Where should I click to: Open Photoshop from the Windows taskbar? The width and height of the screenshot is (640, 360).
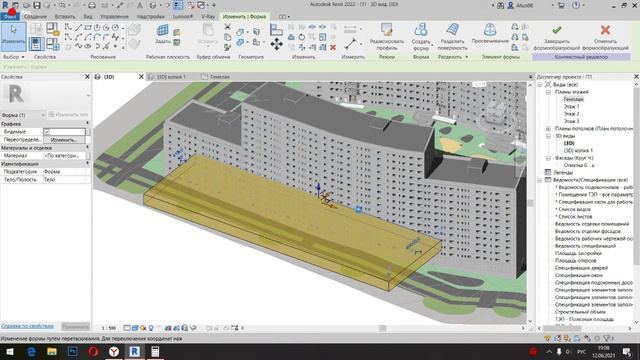pos(73,351)
